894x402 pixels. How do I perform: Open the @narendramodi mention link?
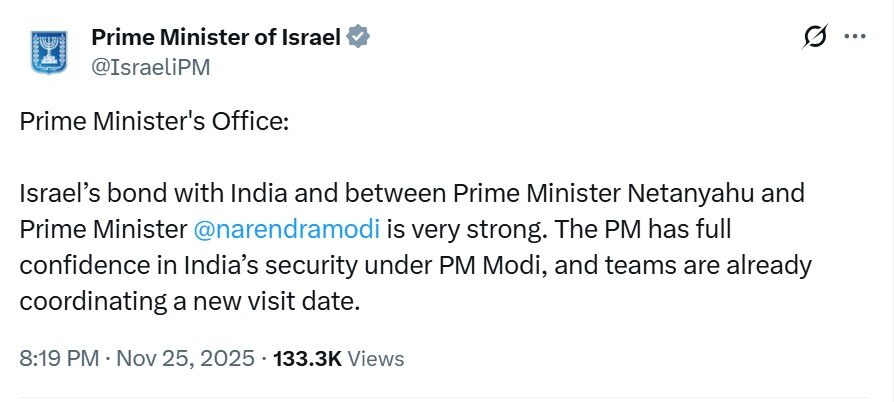tap(286, 228)
